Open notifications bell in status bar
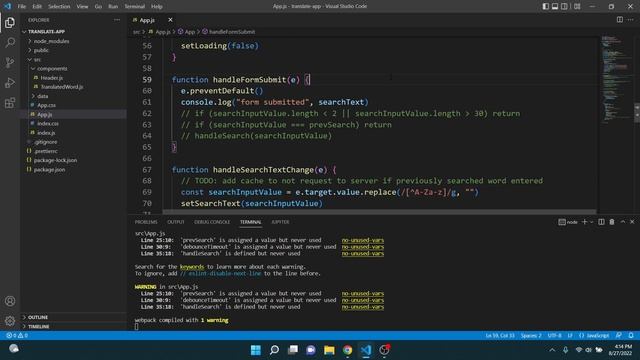The width and height of the screenshot is (640, 360). pos(631,336)
